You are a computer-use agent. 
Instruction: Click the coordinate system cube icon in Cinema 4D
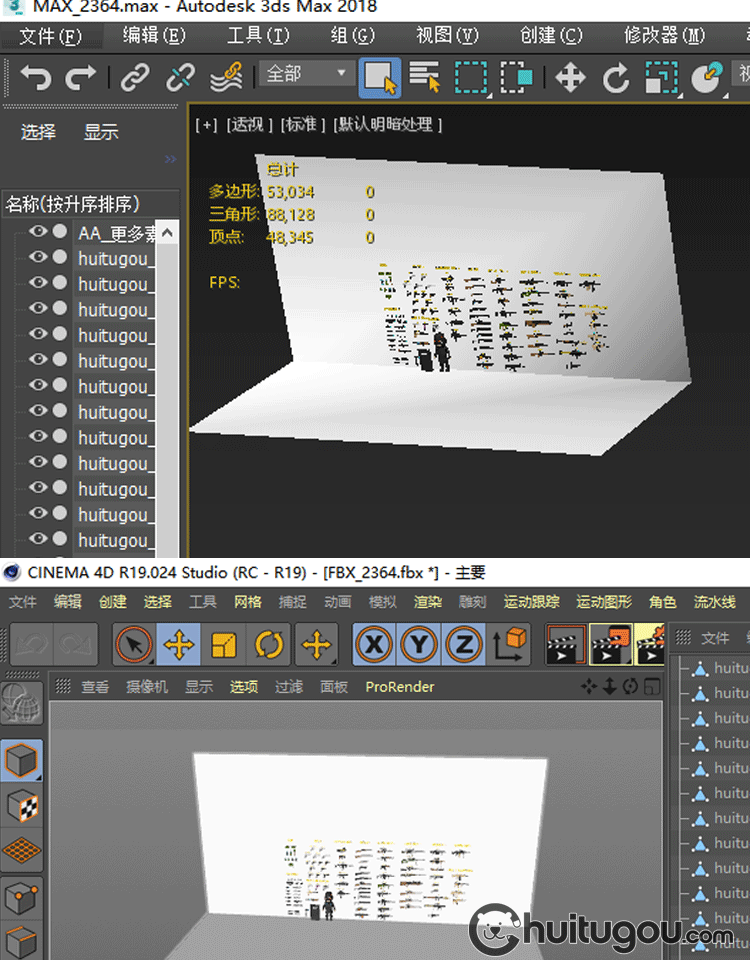[509, 645]
